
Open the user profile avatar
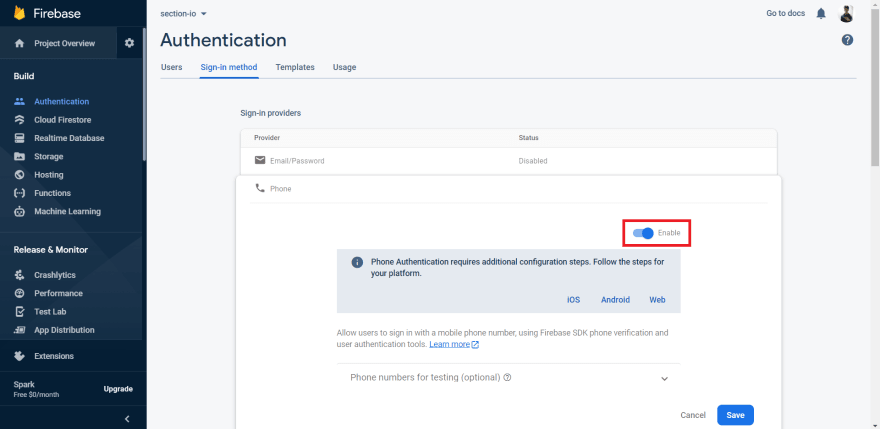coord(846,13)
